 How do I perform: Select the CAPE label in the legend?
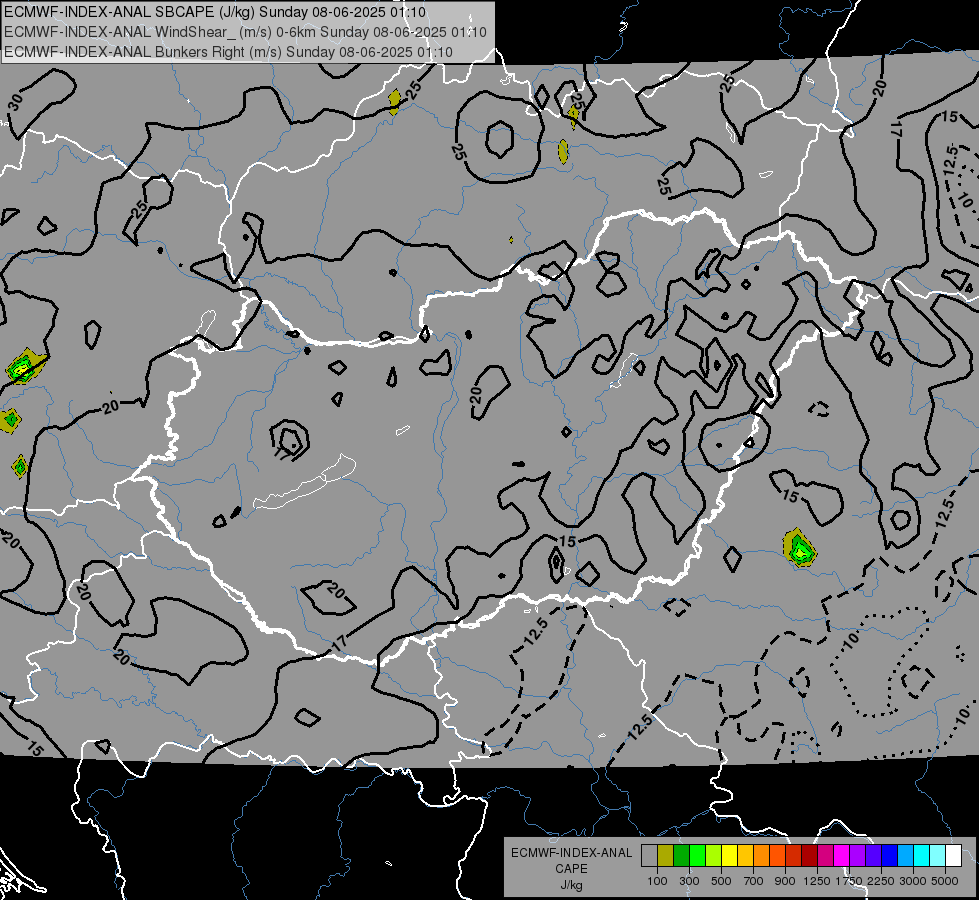571,869
